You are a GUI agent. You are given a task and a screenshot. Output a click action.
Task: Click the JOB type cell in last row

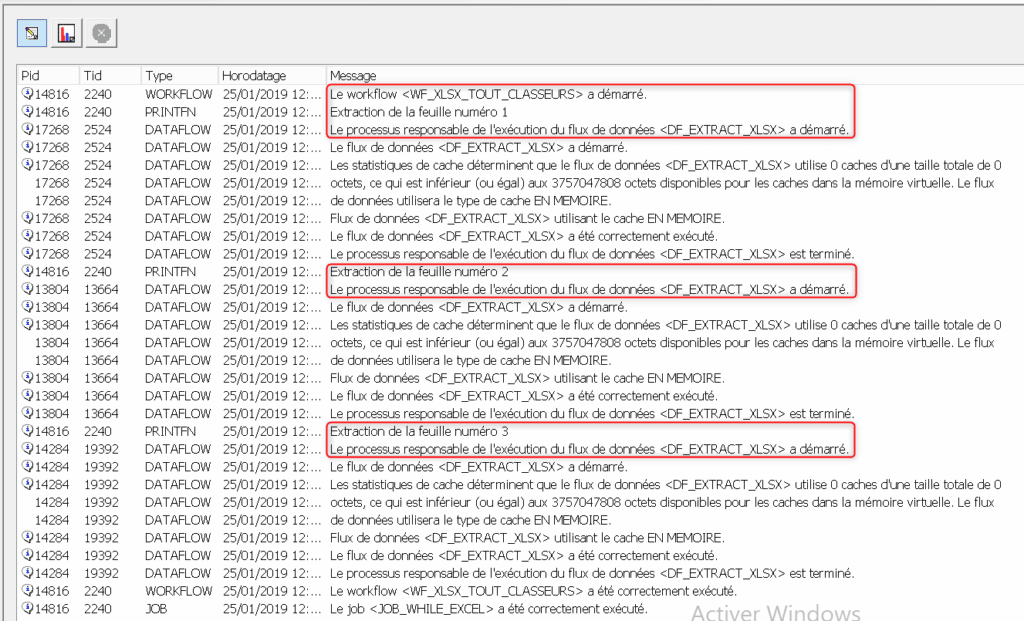157,609
